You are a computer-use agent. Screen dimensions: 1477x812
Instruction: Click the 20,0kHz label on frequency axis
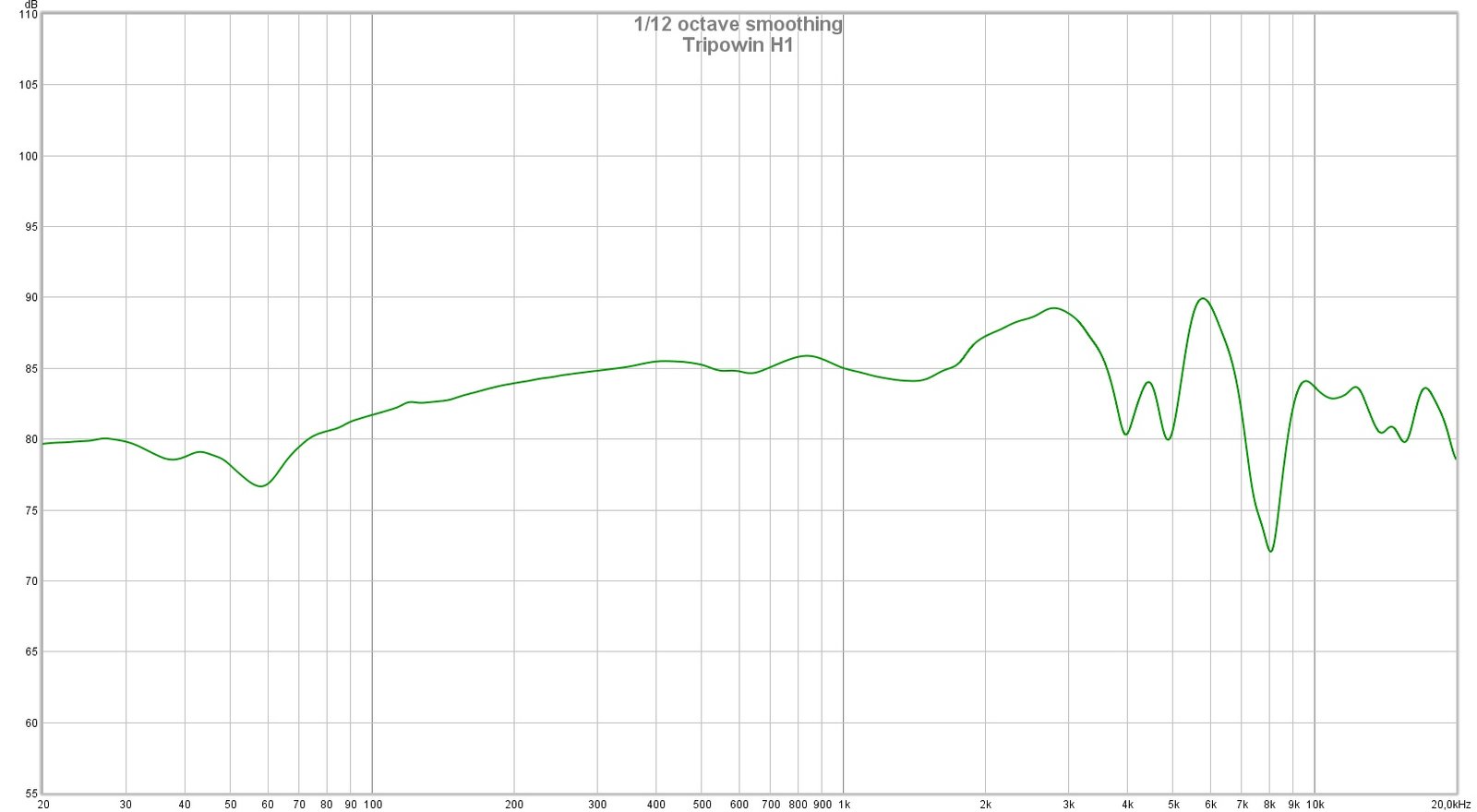point(1450,805)
